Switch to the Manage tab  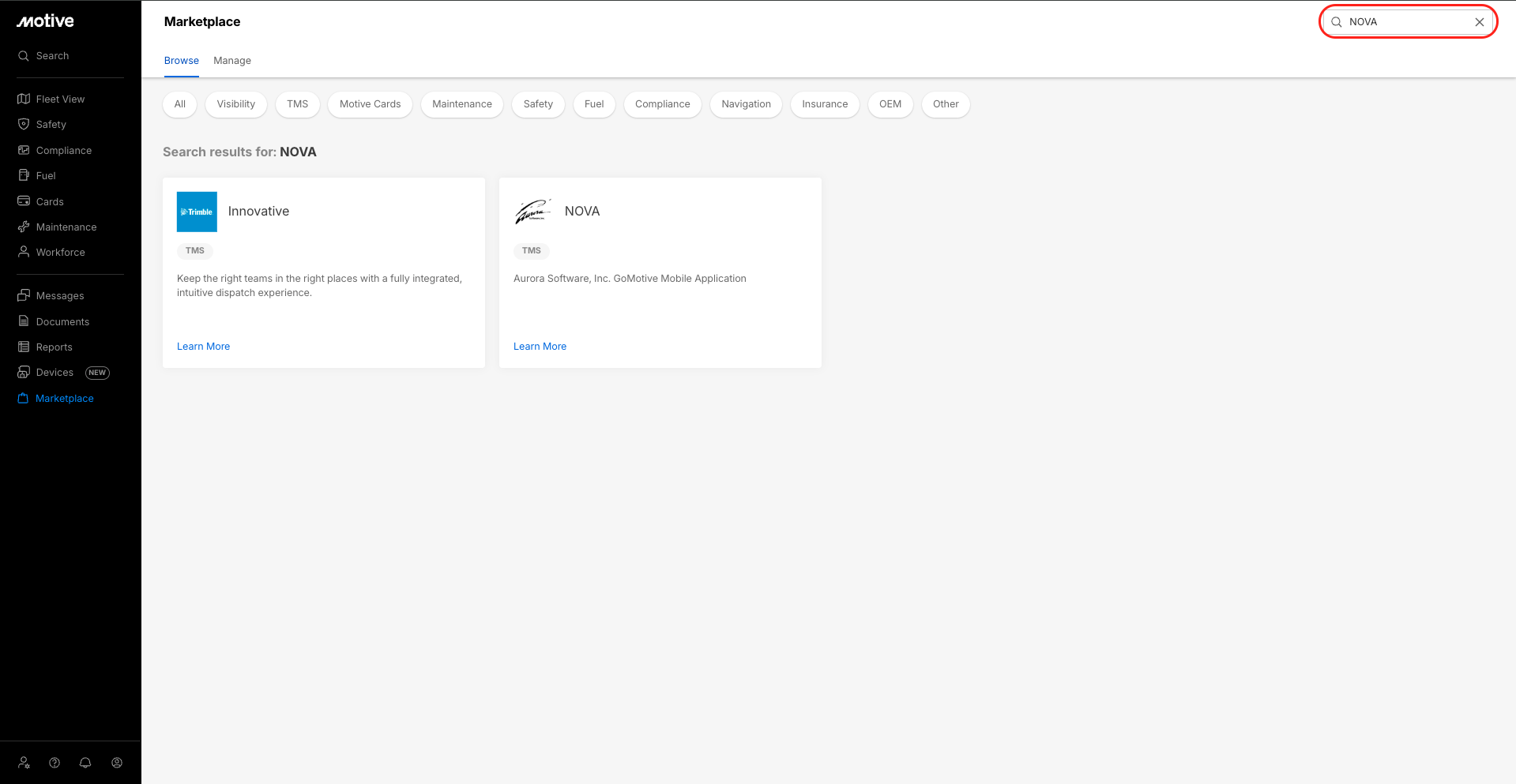(x=232, y=61)
